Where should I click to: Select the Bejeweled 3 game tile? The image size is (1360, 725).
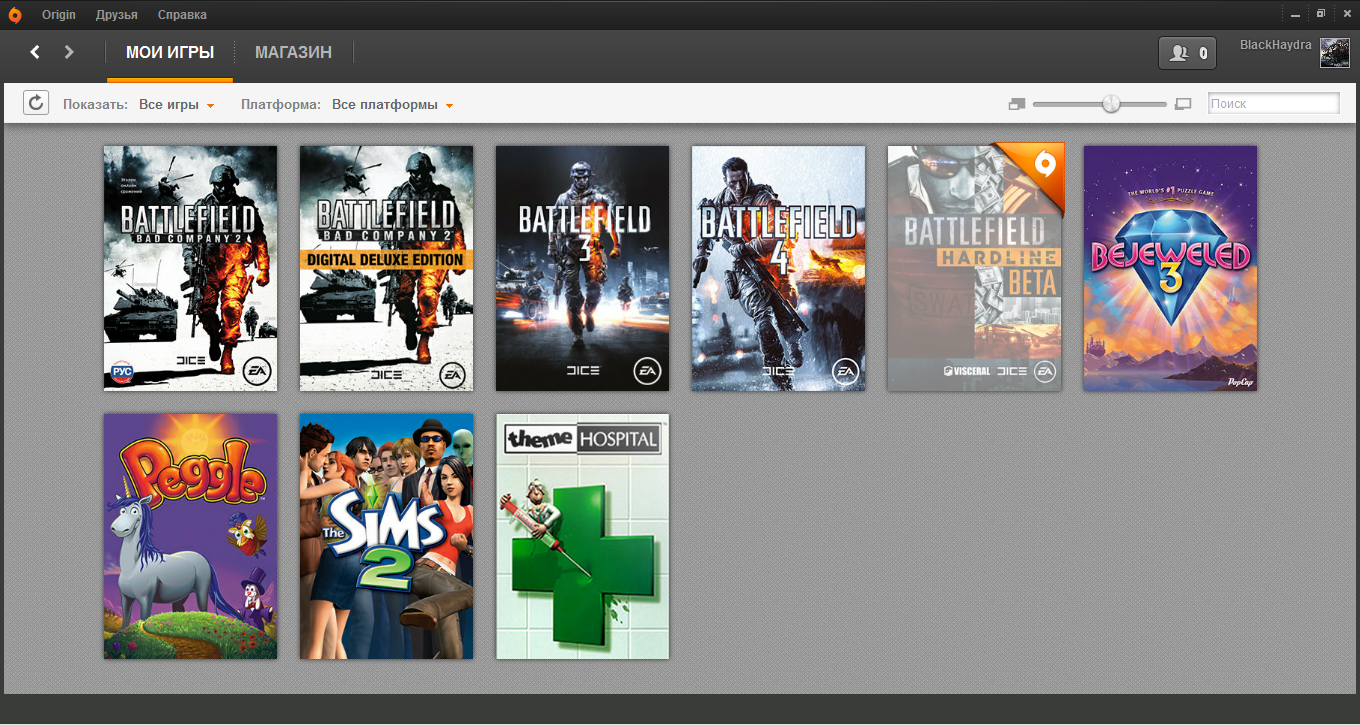[1170, 268]
